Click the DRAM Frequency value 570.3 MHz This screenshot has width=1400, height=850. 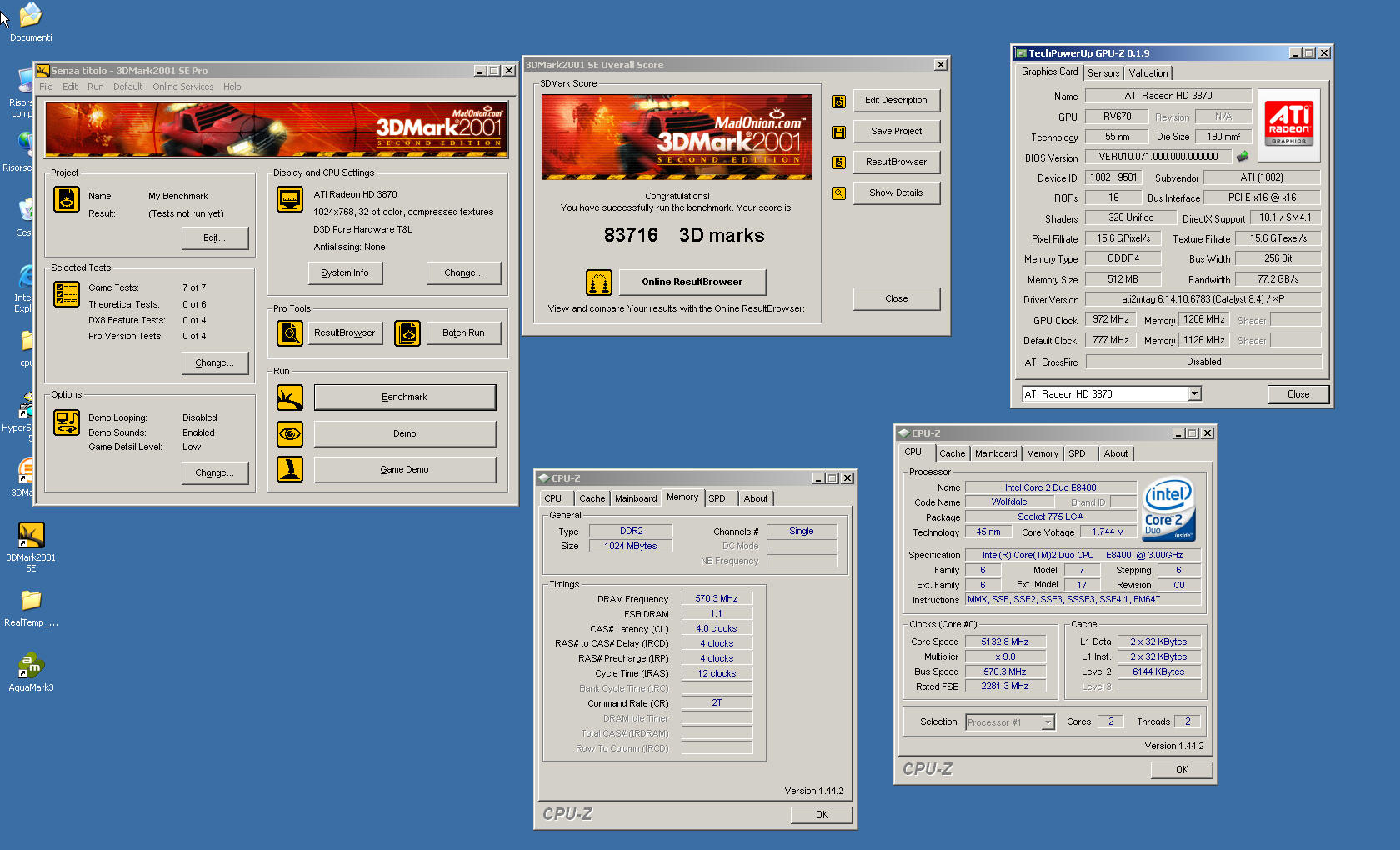coord(717,599)
